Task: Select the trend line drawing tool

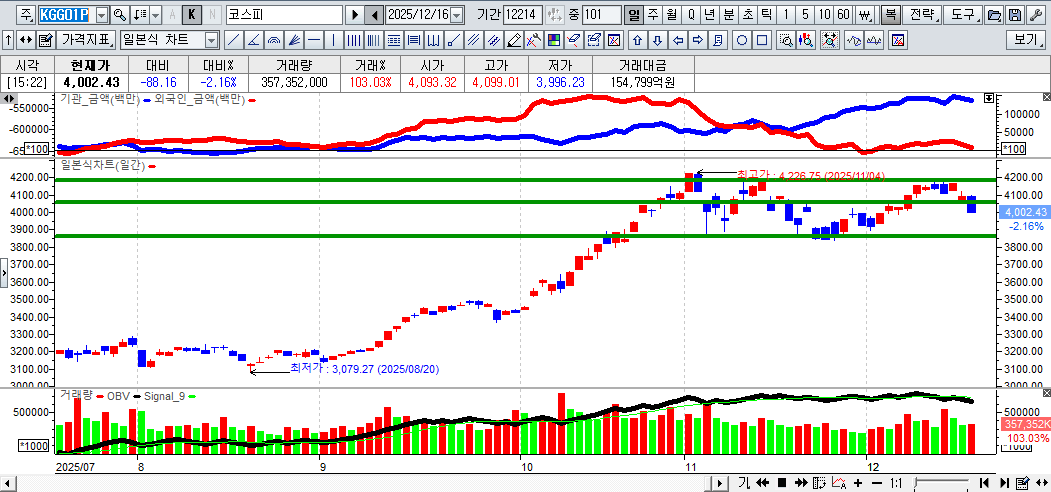Action: click(233, 40)
